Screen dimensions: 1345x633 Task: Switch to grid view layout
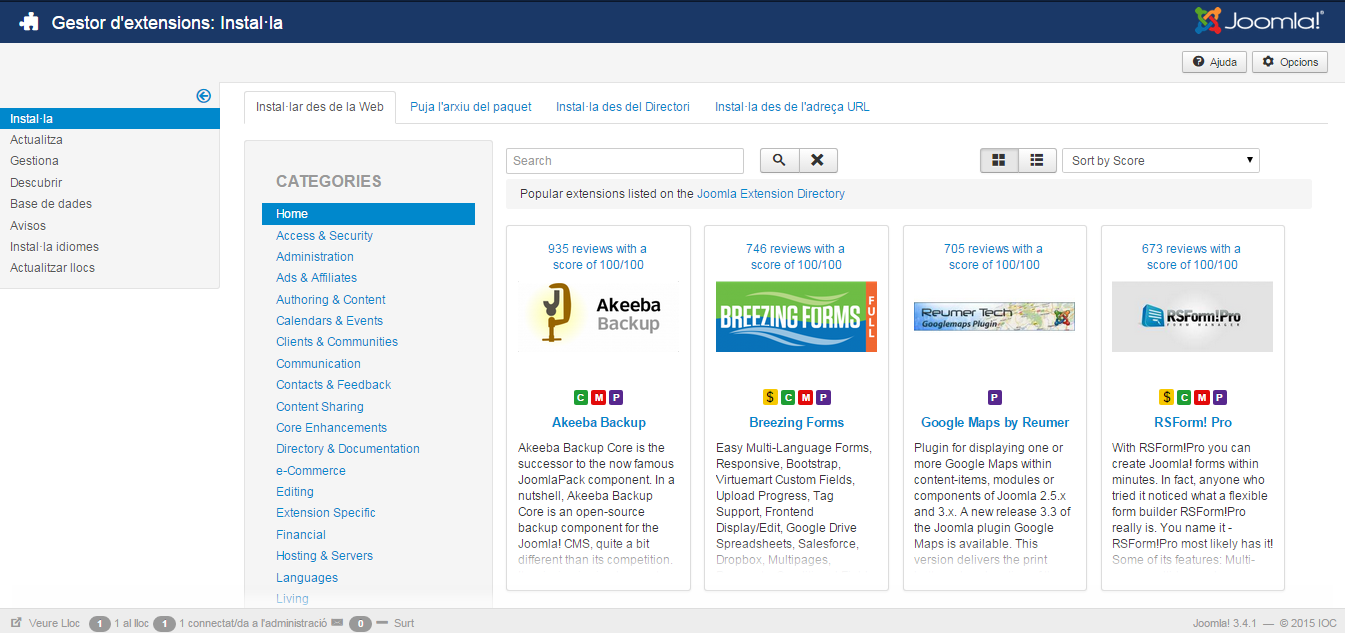pyautogui.click(x=999, y=160)
